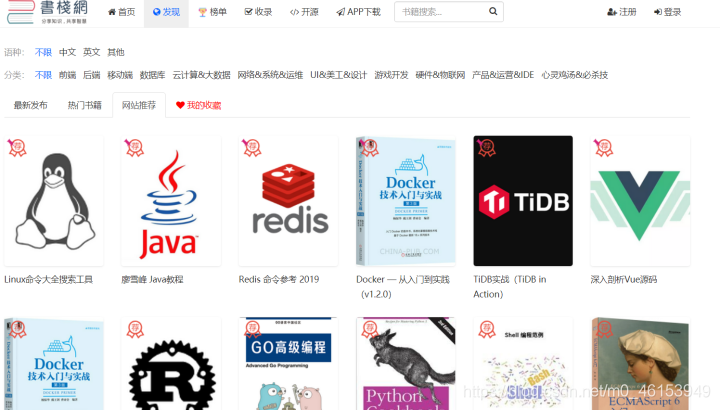This screenshot has height=410, width=720.
Task: Open the Java logo book cover
Action: pyautogui.click(x=171, y=201)
